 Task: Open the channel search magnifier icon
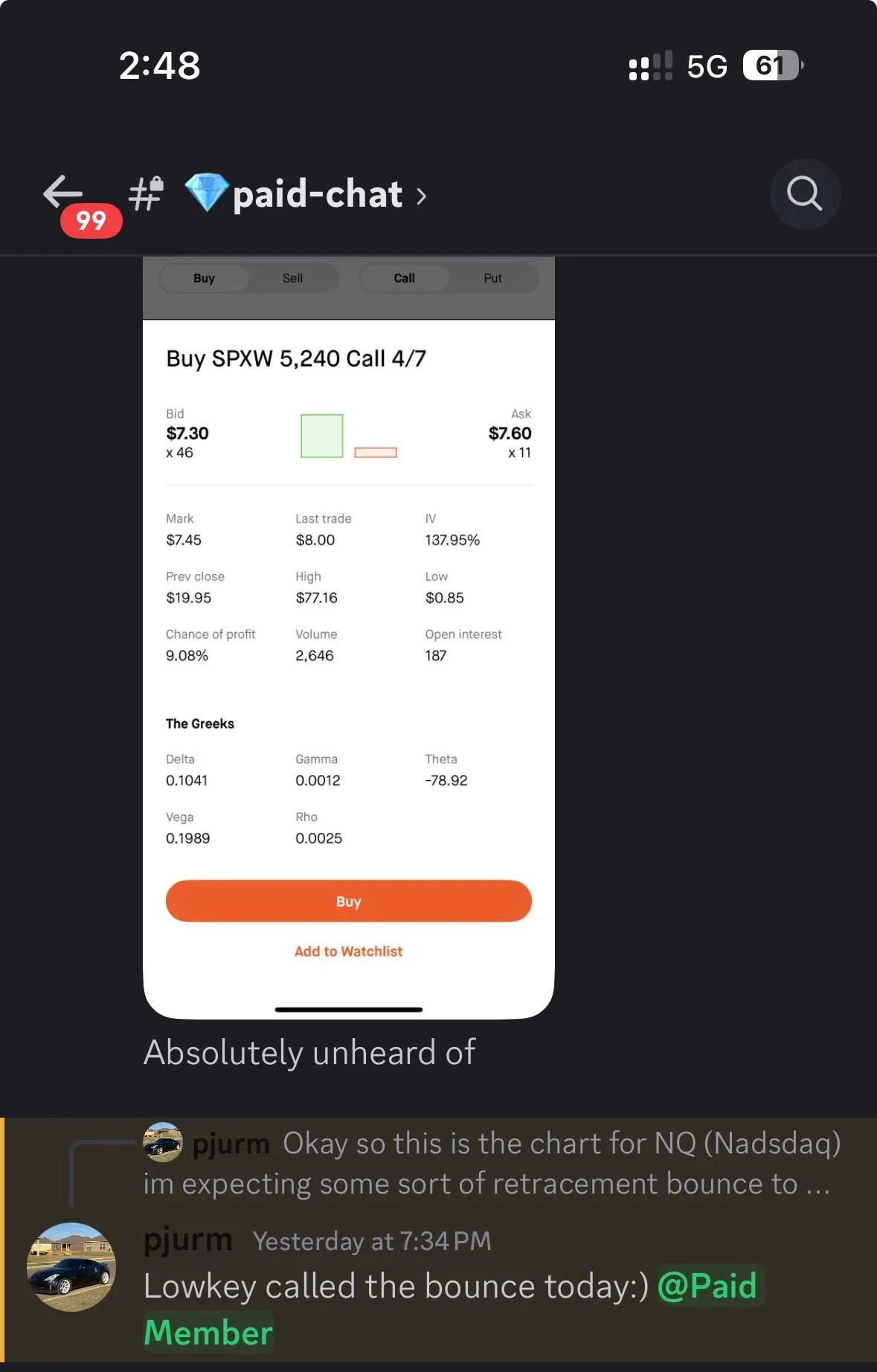click(x=805, y=194)
